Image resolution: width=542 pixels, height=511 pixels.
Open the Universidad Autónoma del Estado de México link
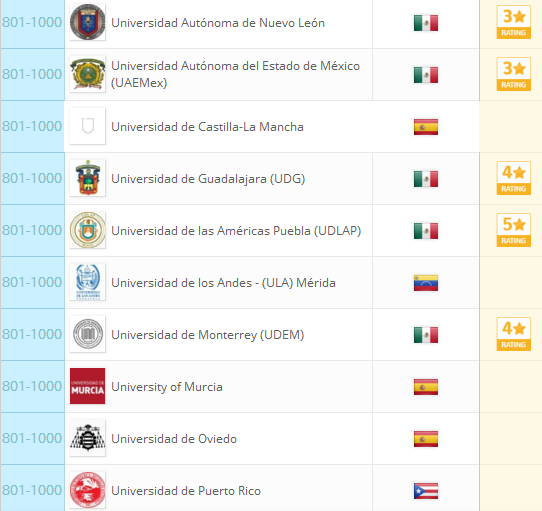(235, 74)
